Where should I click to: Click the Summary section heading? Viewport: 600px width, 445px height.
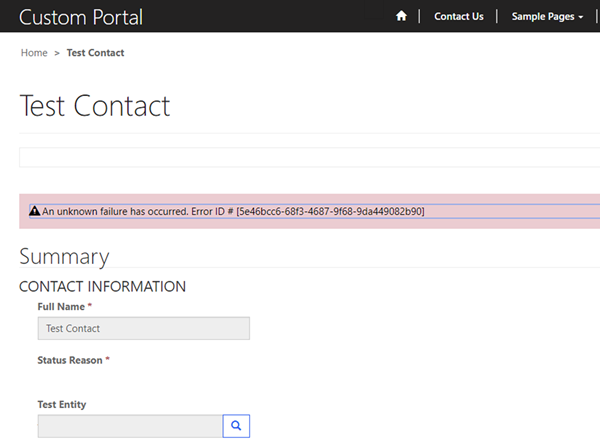64,256
